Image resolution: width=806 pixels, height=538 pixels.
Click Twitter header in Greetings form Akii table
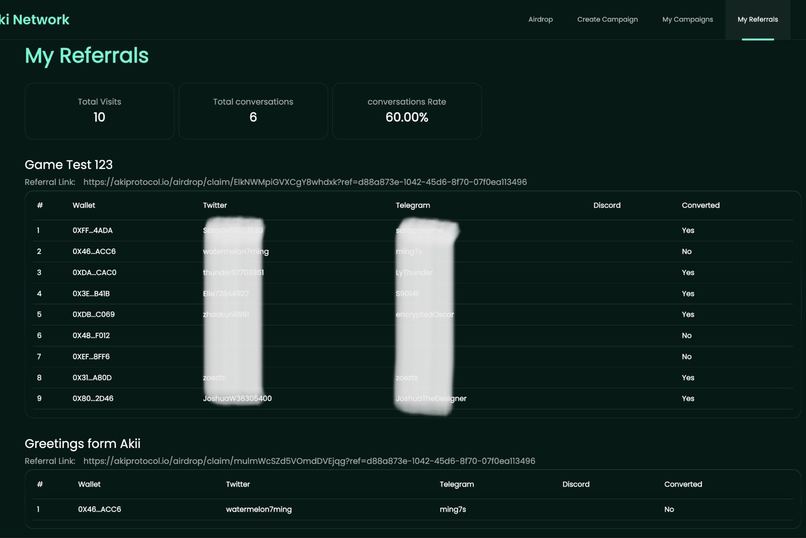click(238, 484)
